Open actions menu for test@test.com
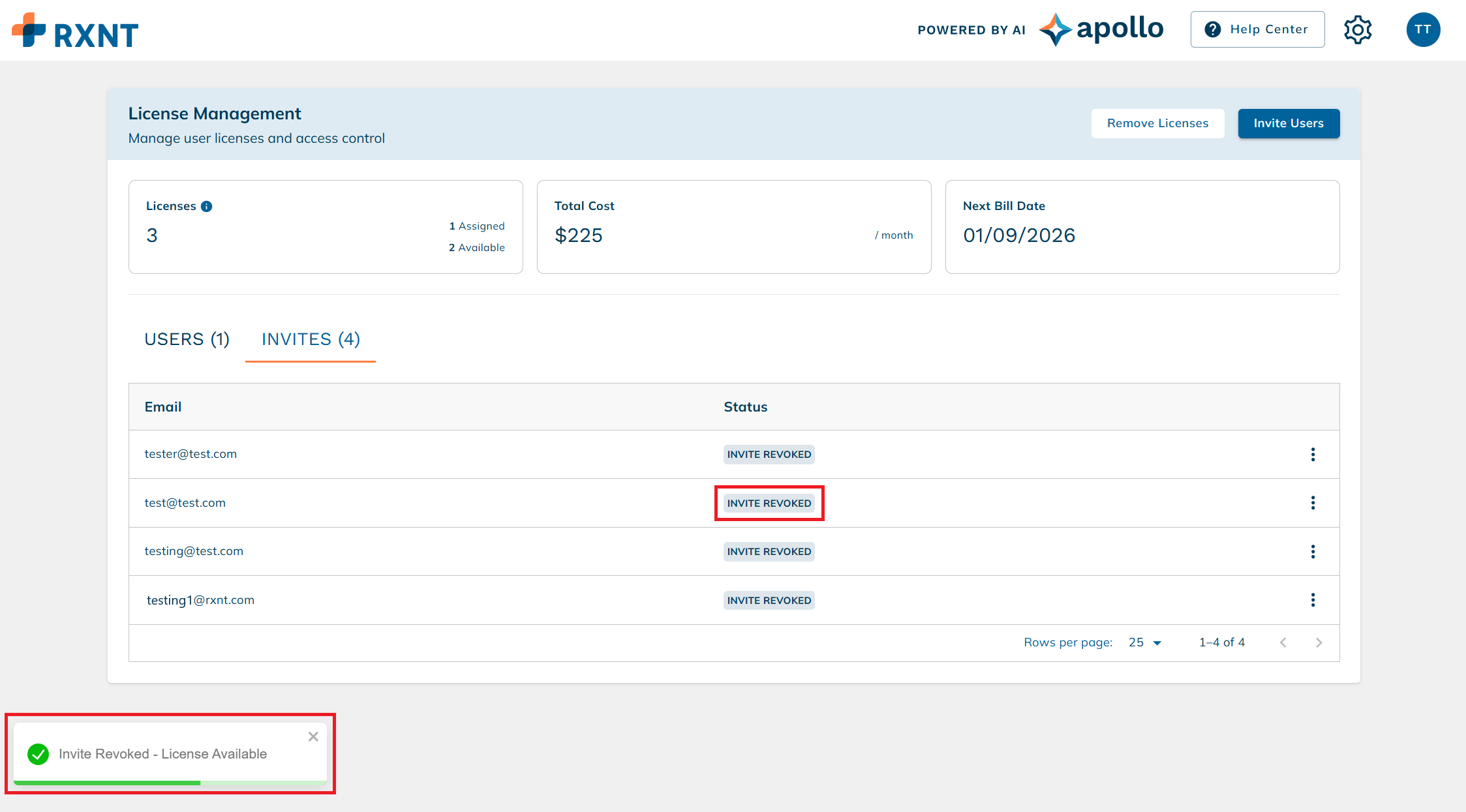 (1313, 503)
